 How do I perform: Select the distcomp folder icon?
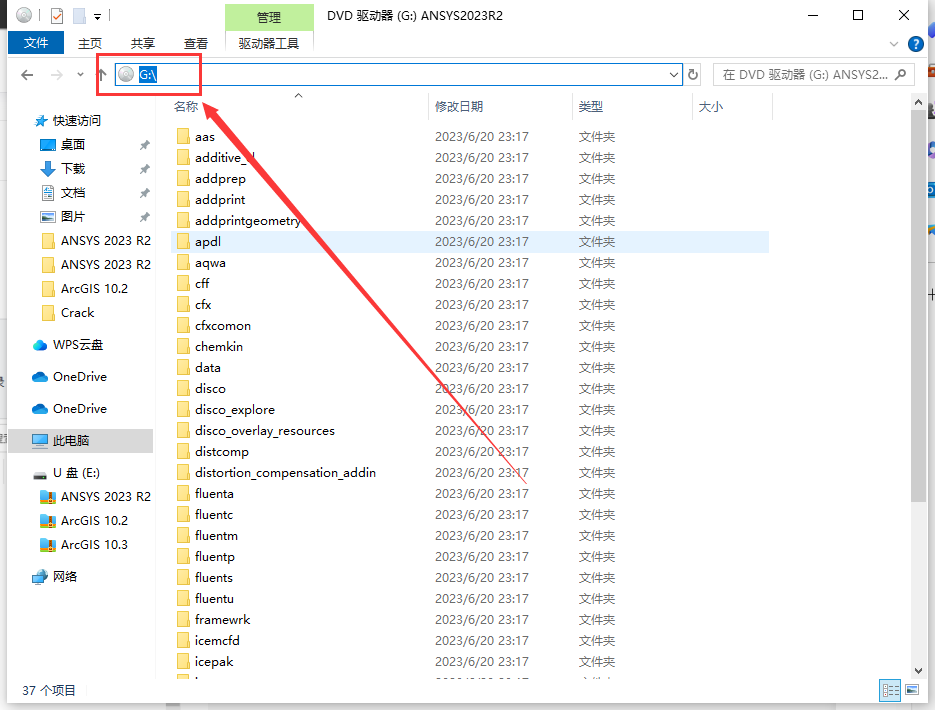coord(183,451)
